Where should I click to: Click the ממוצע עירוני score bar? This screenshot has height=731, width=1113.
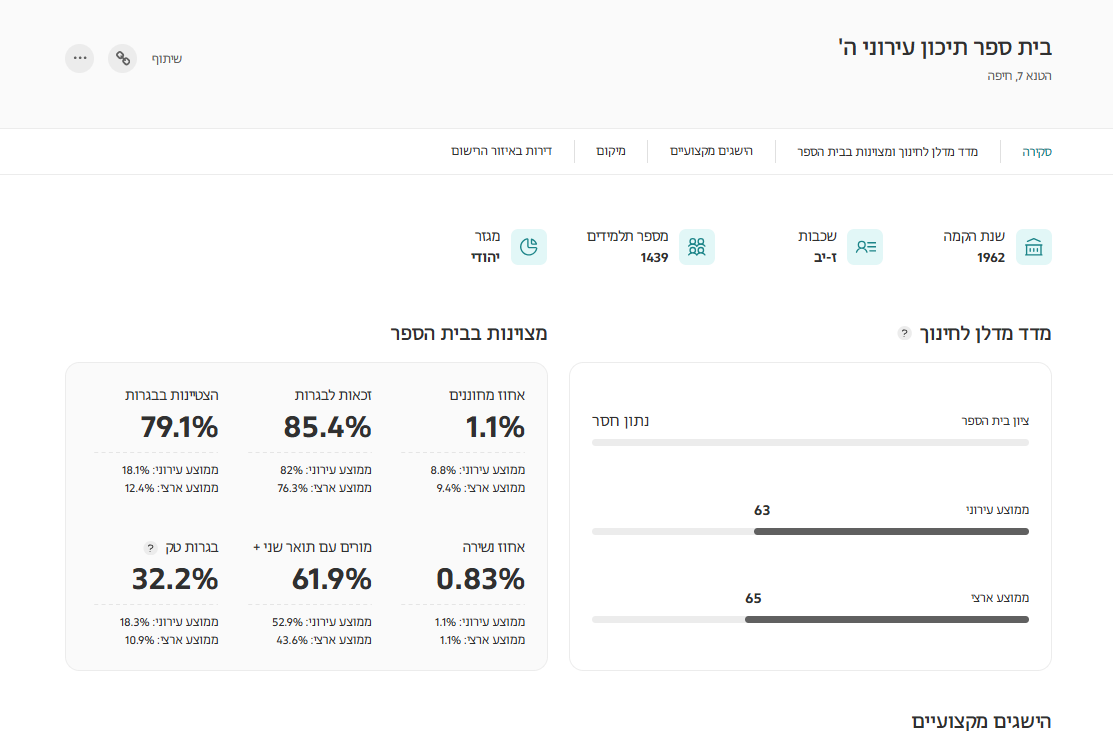pyautogui.click(x=810, y=531)
